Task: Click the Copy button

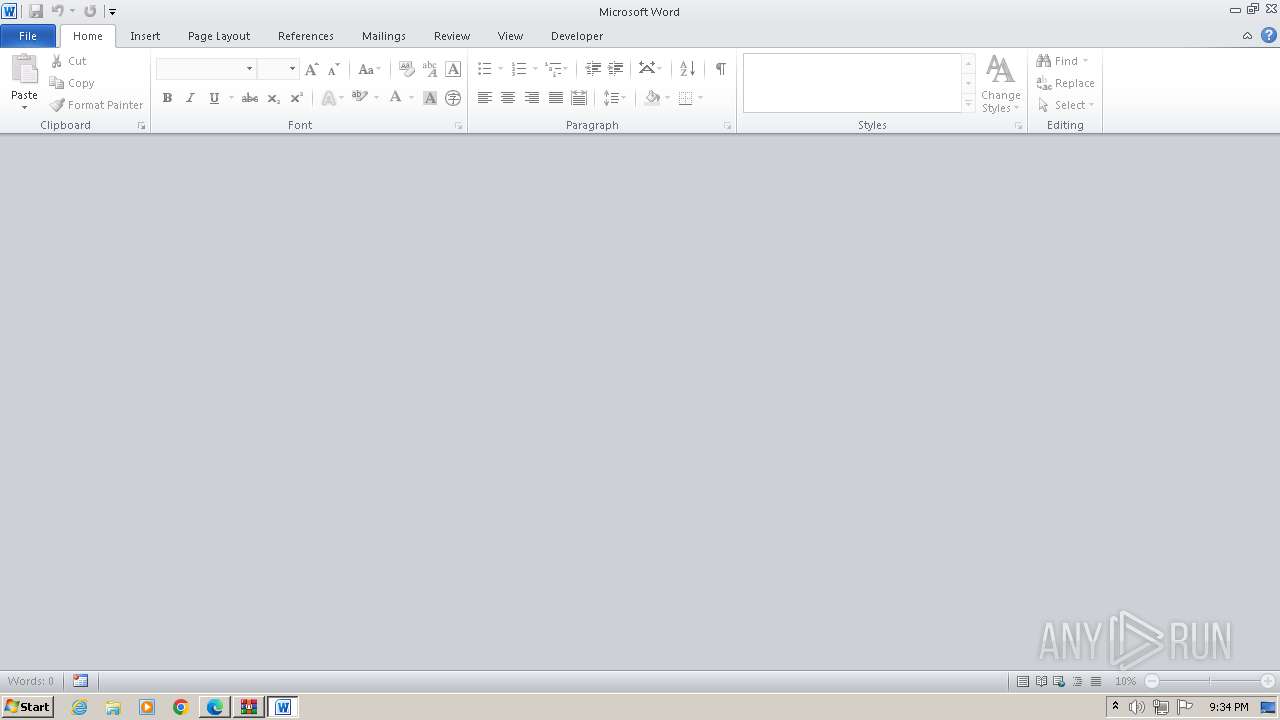Action: point(72,83)
